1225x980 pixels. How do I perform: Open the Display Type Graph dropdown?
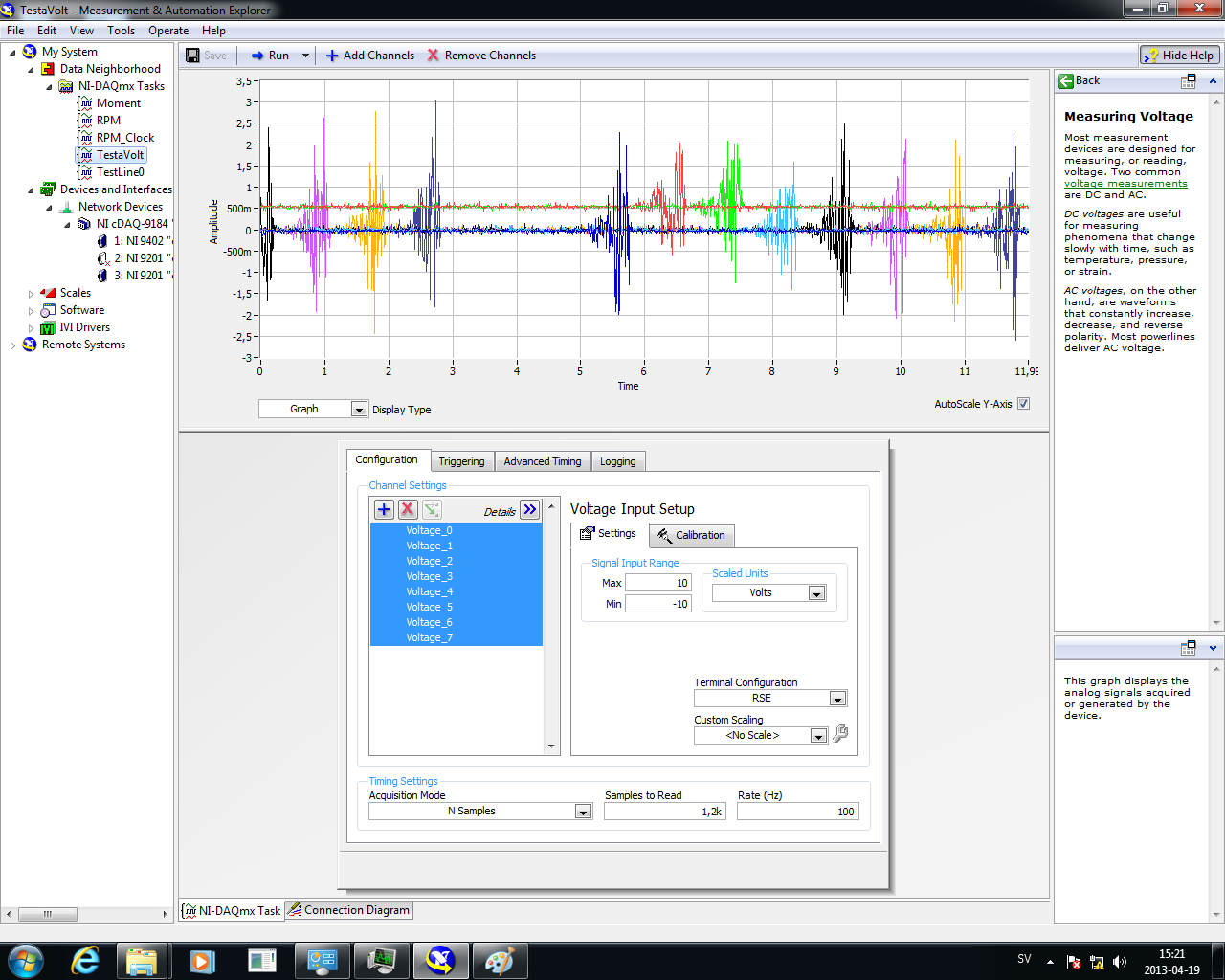359,410
